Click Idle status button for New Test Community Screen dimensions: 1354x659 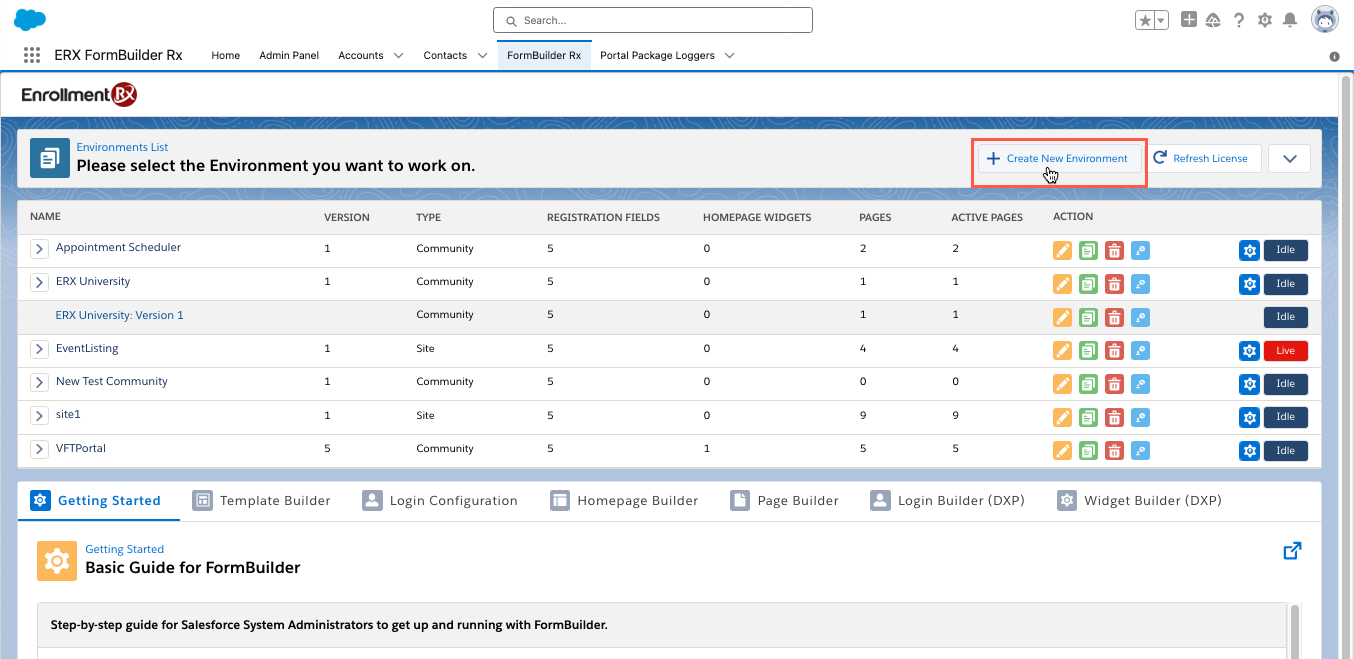[x=1285, y=384]
